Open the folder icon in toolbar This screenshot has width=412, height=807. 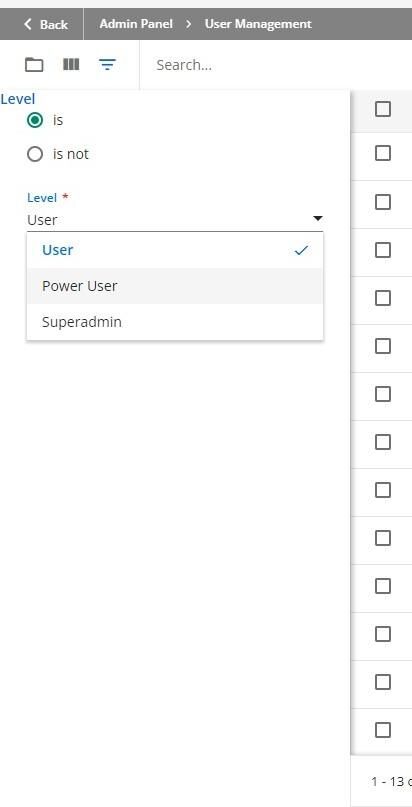point(34,65)
